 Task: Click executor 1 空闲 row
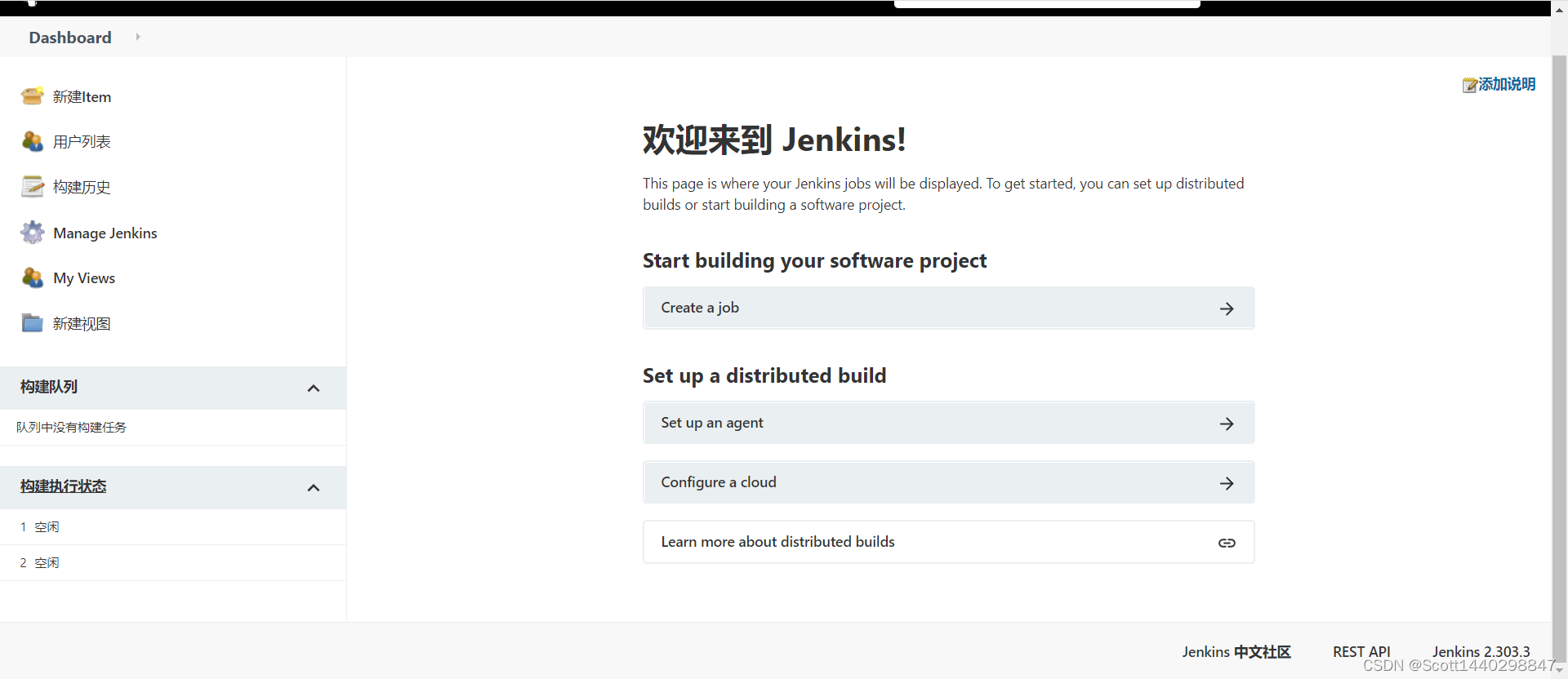[x=173, y=527]
